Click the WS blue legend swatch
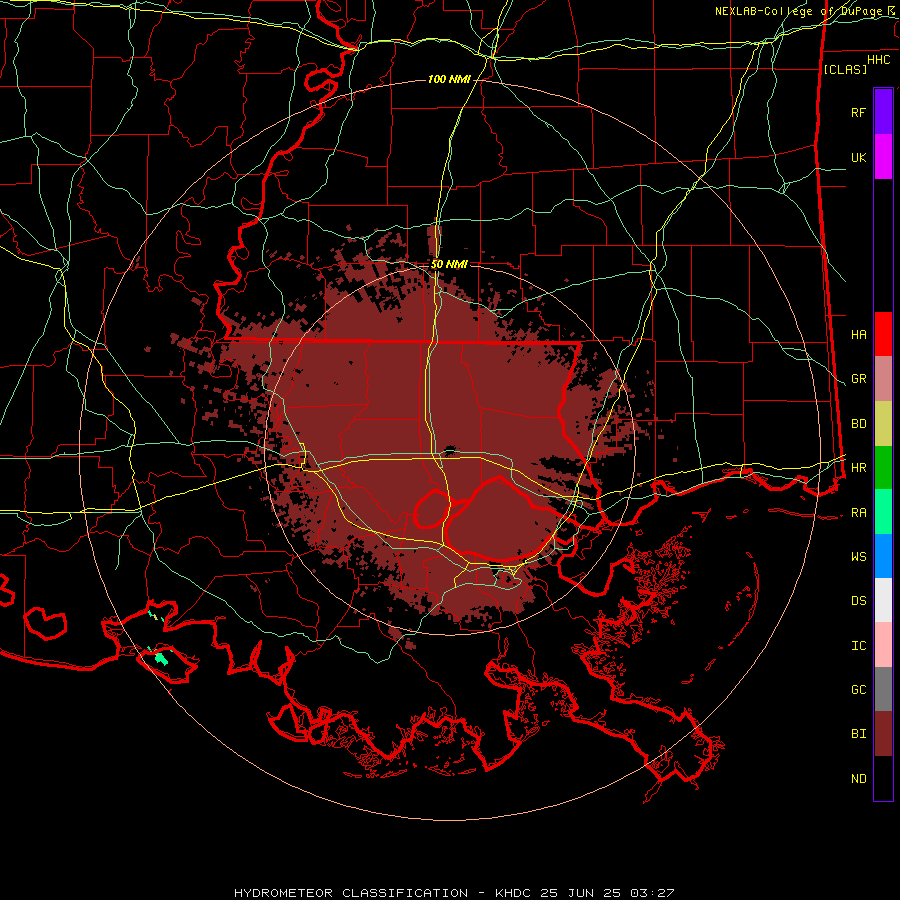The height and width of the screenshot is (900, 900). (883, 556)
